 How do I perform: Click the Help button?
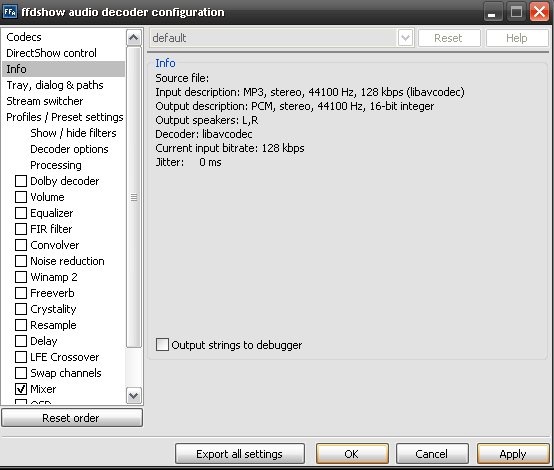(x=517, y=38)
